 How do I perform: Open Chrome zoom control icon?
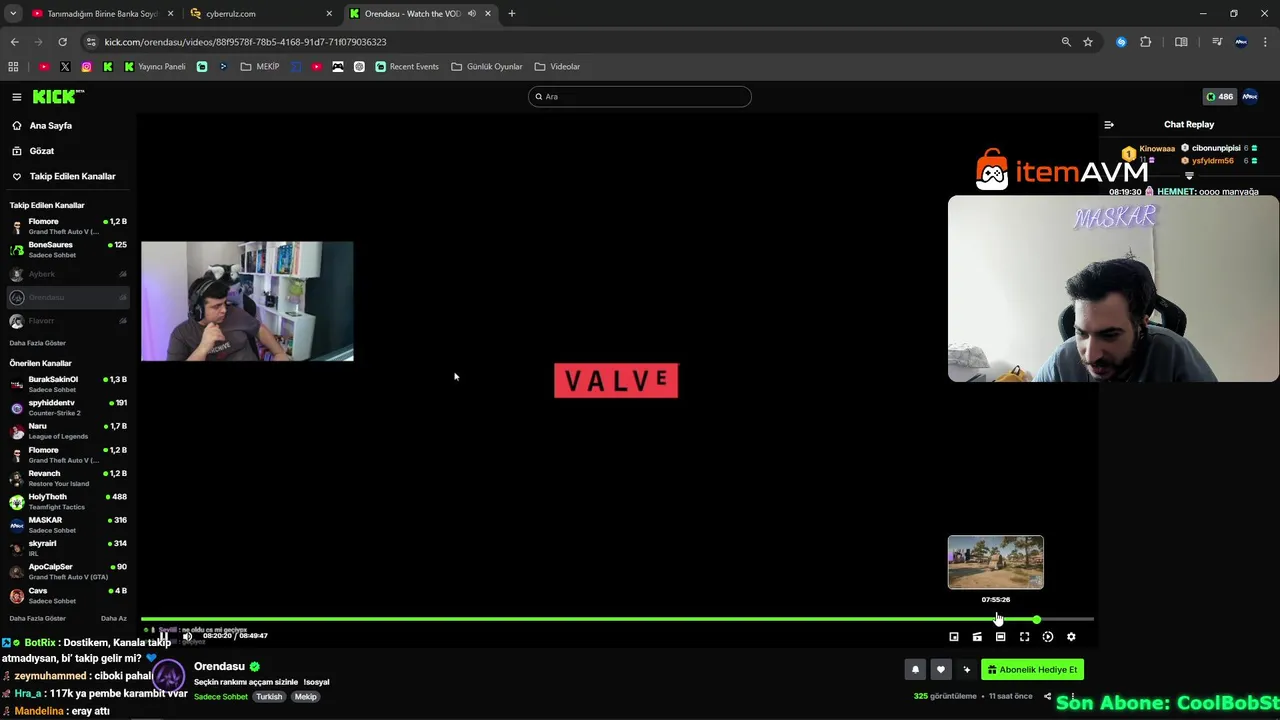click(1066, 42)
